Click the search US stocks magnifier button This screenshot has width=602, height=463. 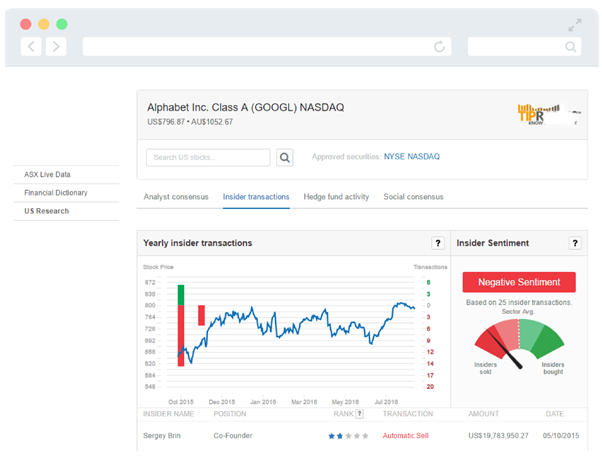coord(284,157)
